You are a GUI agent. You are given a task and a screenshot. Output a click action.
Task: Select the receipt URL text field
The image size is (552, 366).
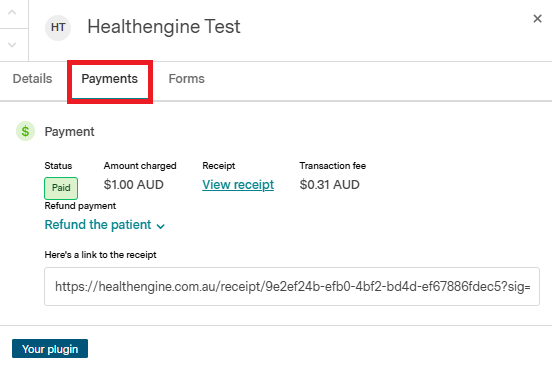292,286
